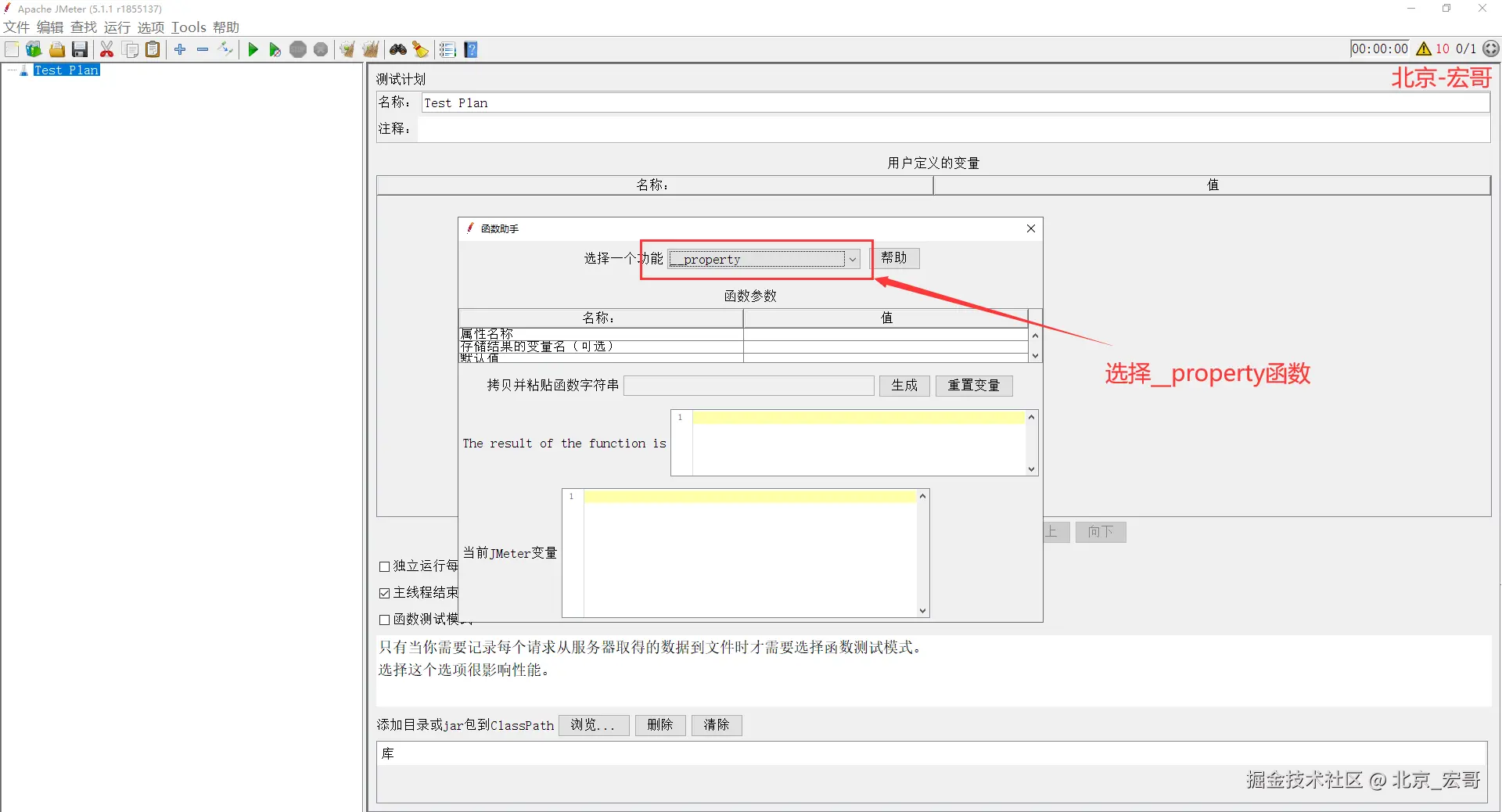Open the 文件 menu

coord(16,27)
